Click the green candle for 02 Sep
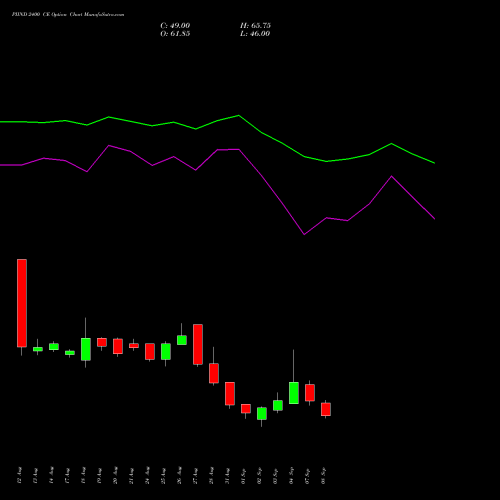The height and width of the screenshot is (500, 500). pos(262,414)
